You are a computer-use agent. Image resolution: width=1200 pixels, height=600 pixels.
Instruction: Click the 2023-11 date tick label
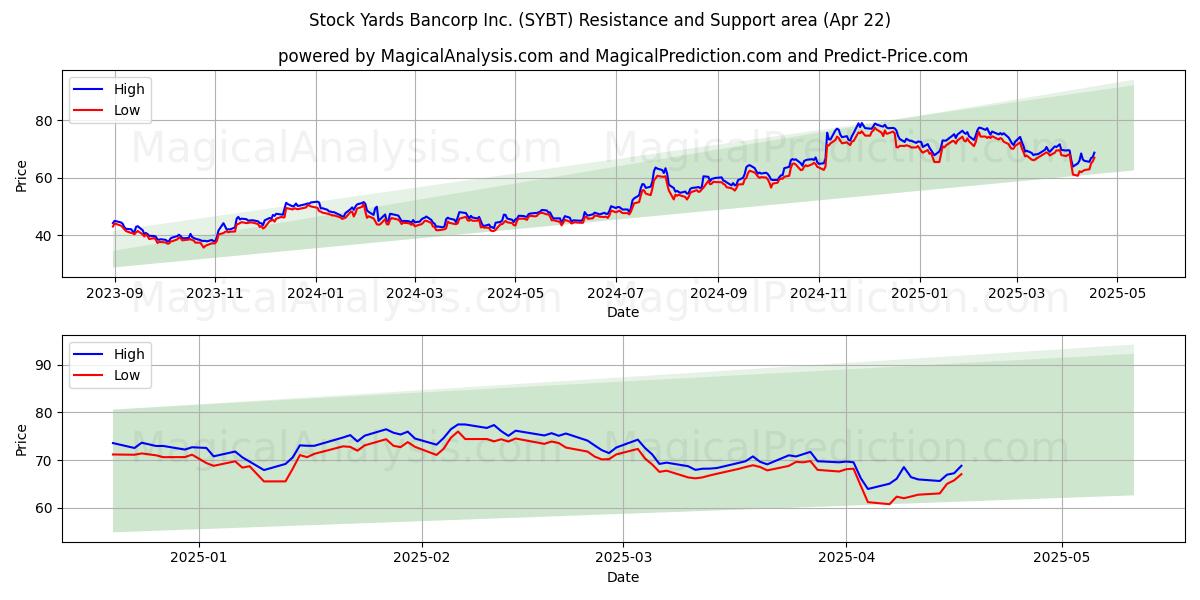[215, 293]
